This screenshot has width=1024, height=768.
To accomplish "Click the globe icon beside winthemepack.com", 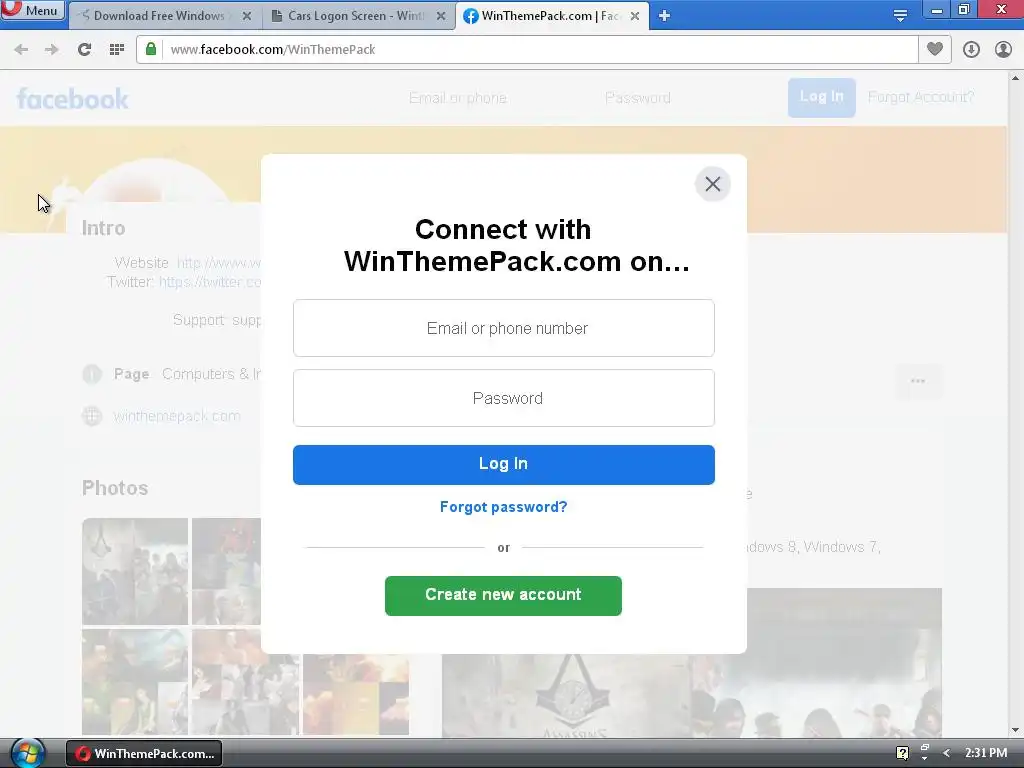I will pyautogui.click(x=92, y=416).
